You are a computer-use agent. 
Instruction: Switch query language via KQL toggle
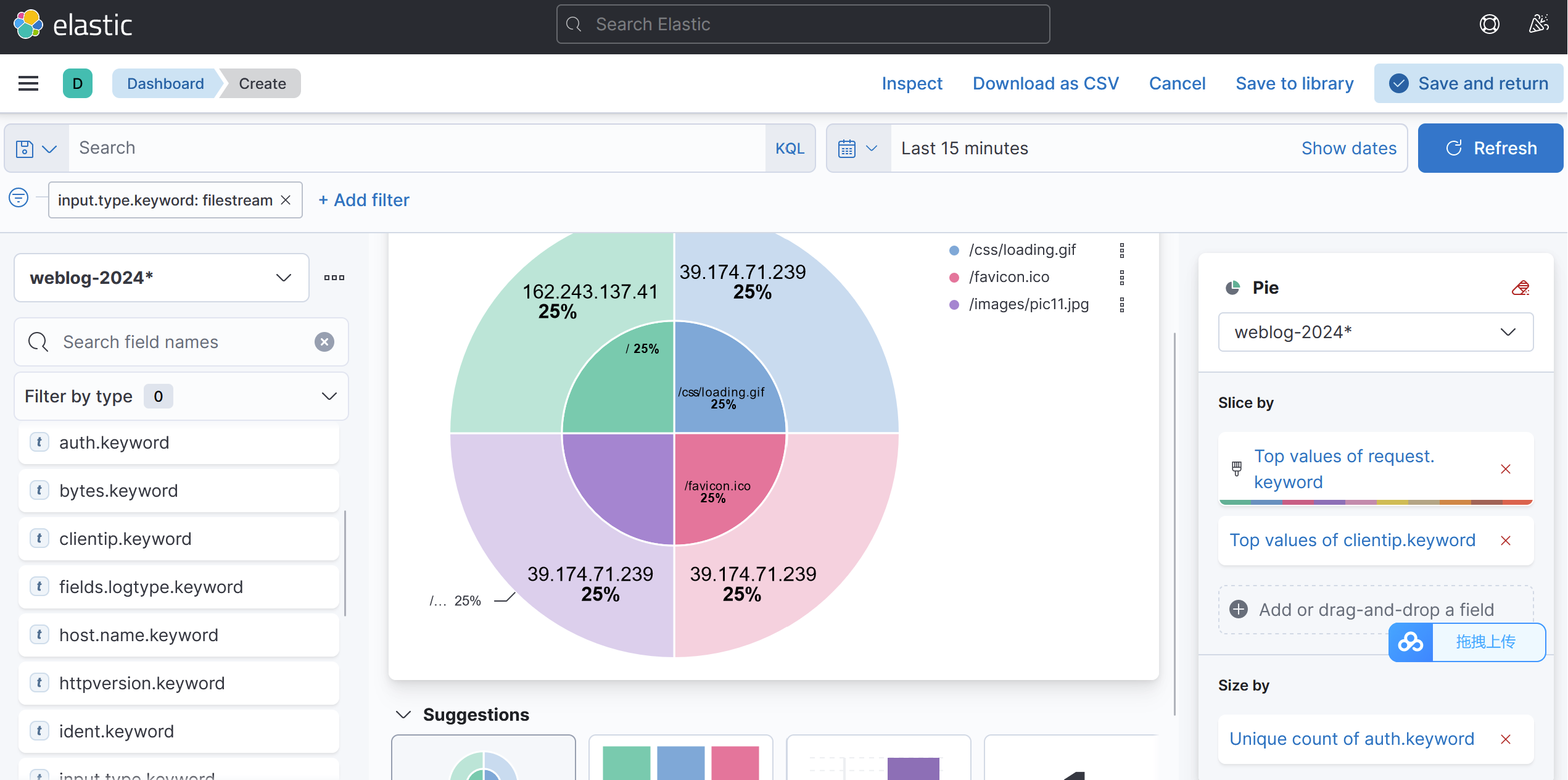(790, 149)
